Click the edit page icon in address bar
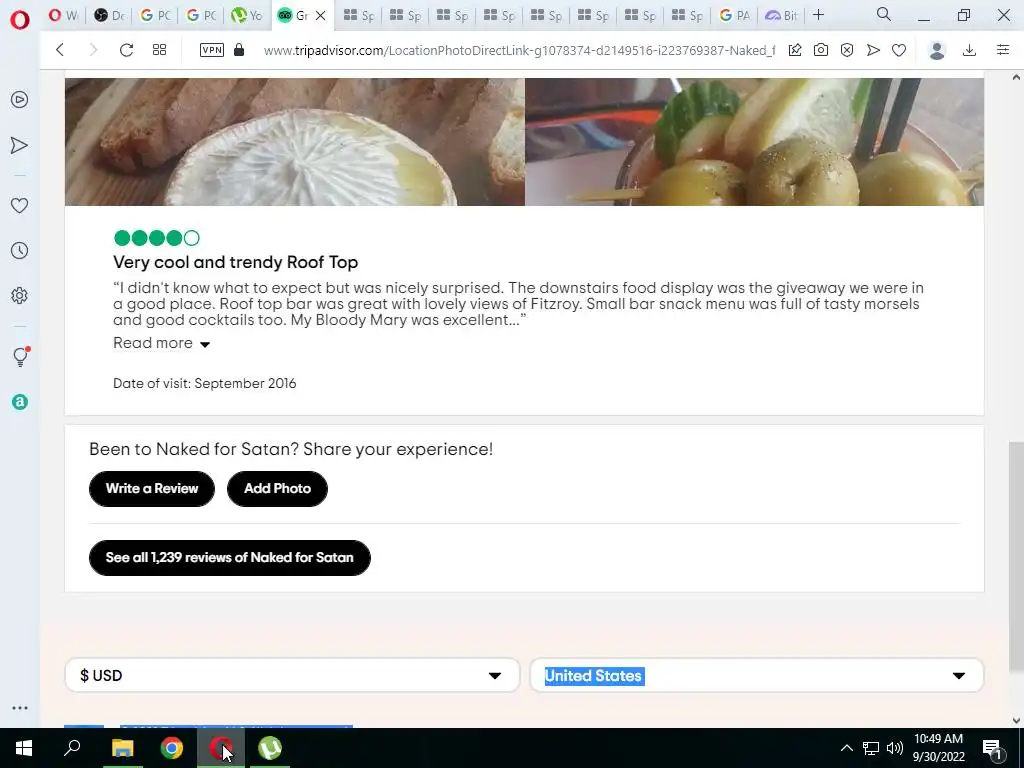 coord(795,50)
